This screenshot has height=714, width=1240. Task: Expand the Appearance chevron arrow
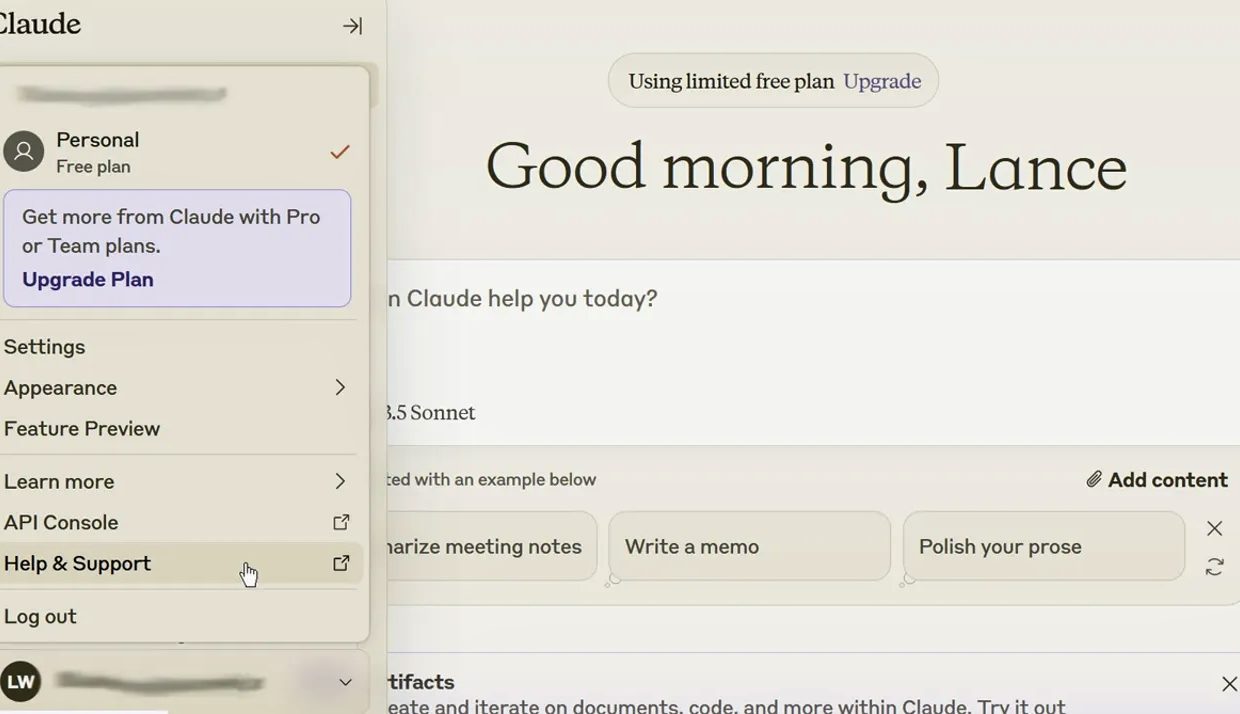340,388
